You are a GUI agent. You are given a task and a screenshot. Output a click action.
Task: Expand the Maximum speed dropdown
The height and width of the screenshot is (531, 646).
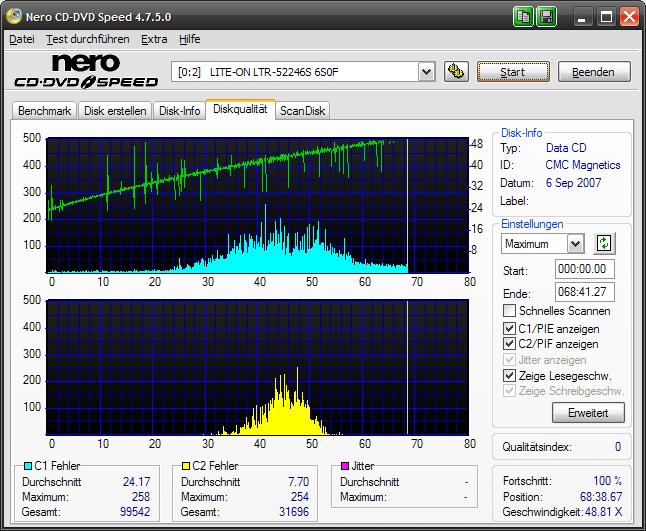click(575, 244)
